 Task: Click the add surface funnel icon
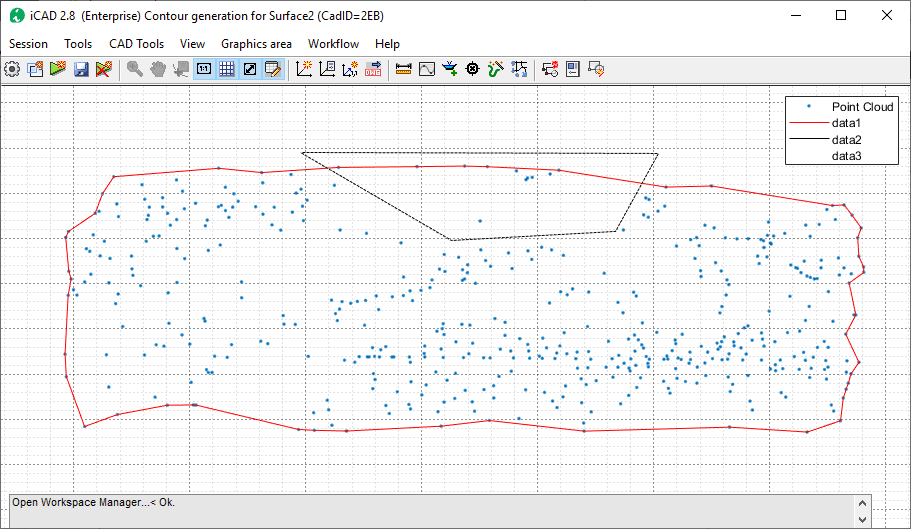(x=449, y=69)
